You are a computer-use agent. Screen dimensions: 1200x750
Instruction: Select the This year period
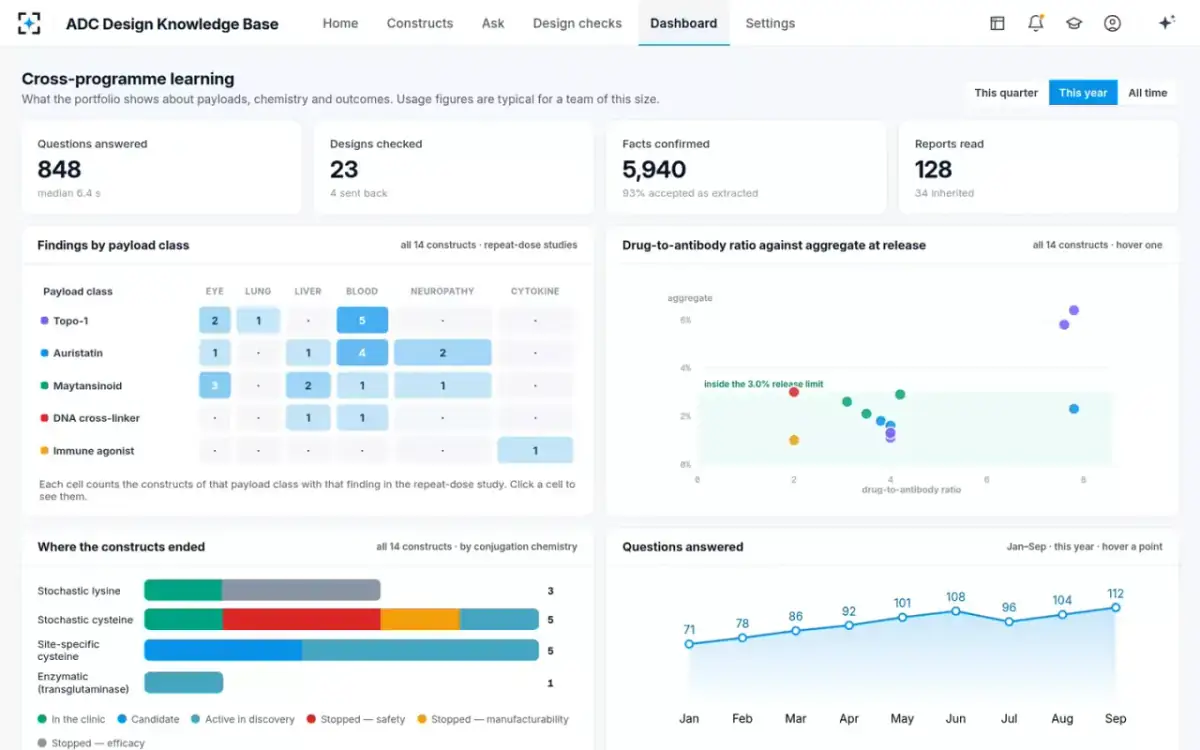(1083, 93)
